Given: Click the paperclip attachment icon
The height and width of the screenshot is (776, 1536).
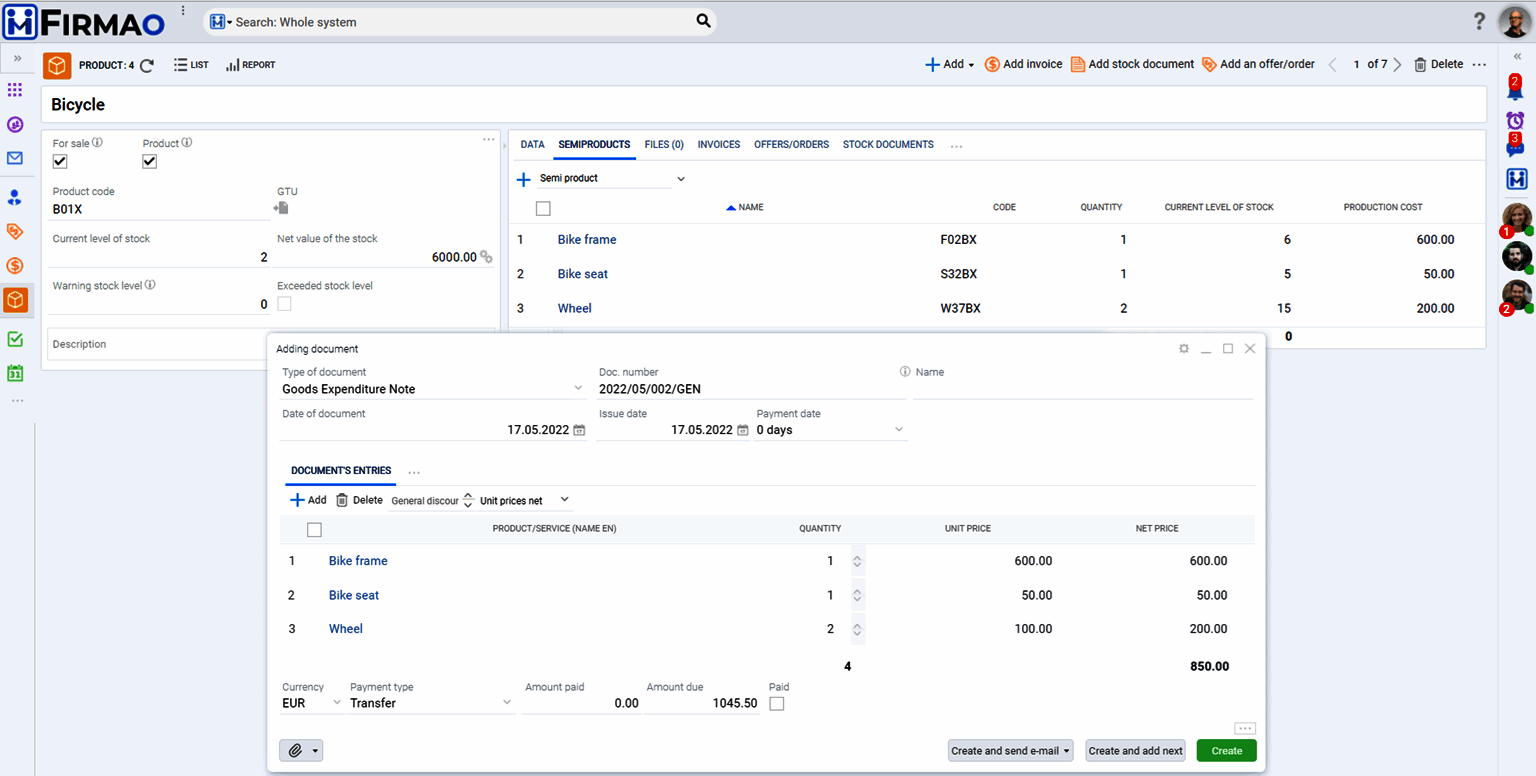Looking at the screenshot, I should tap(295, 750).
